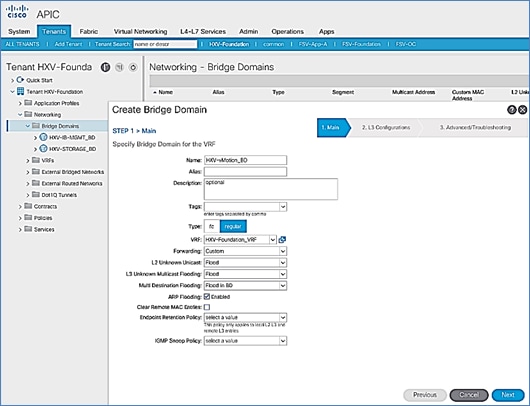The height and width of the screenshot is (406, 530).
Task: Open Multi Destination Flooding dropdown
Action: click(283, 285)
